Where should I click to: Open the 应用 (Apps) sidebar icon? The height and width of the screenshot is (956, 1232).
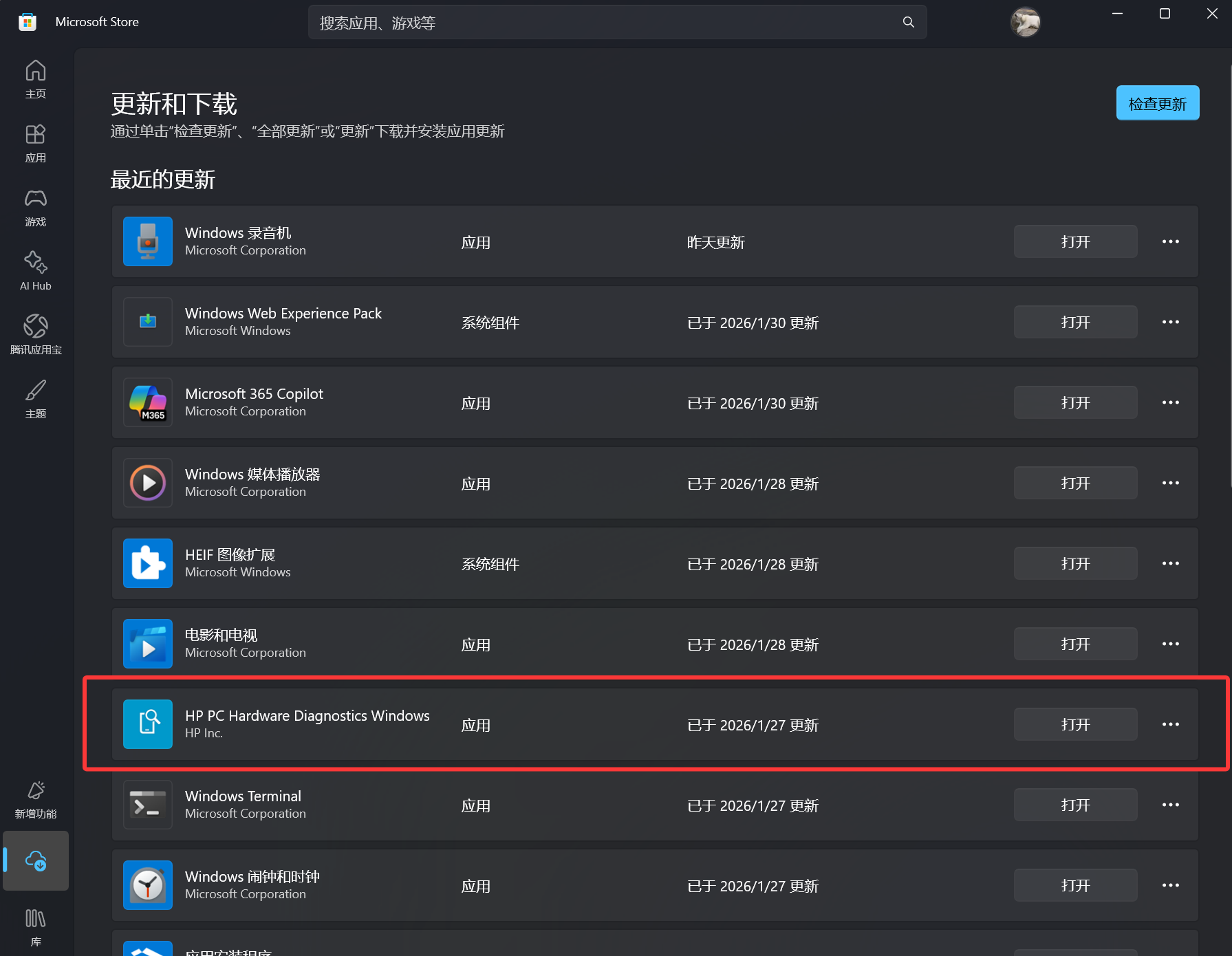click(35, 142)
